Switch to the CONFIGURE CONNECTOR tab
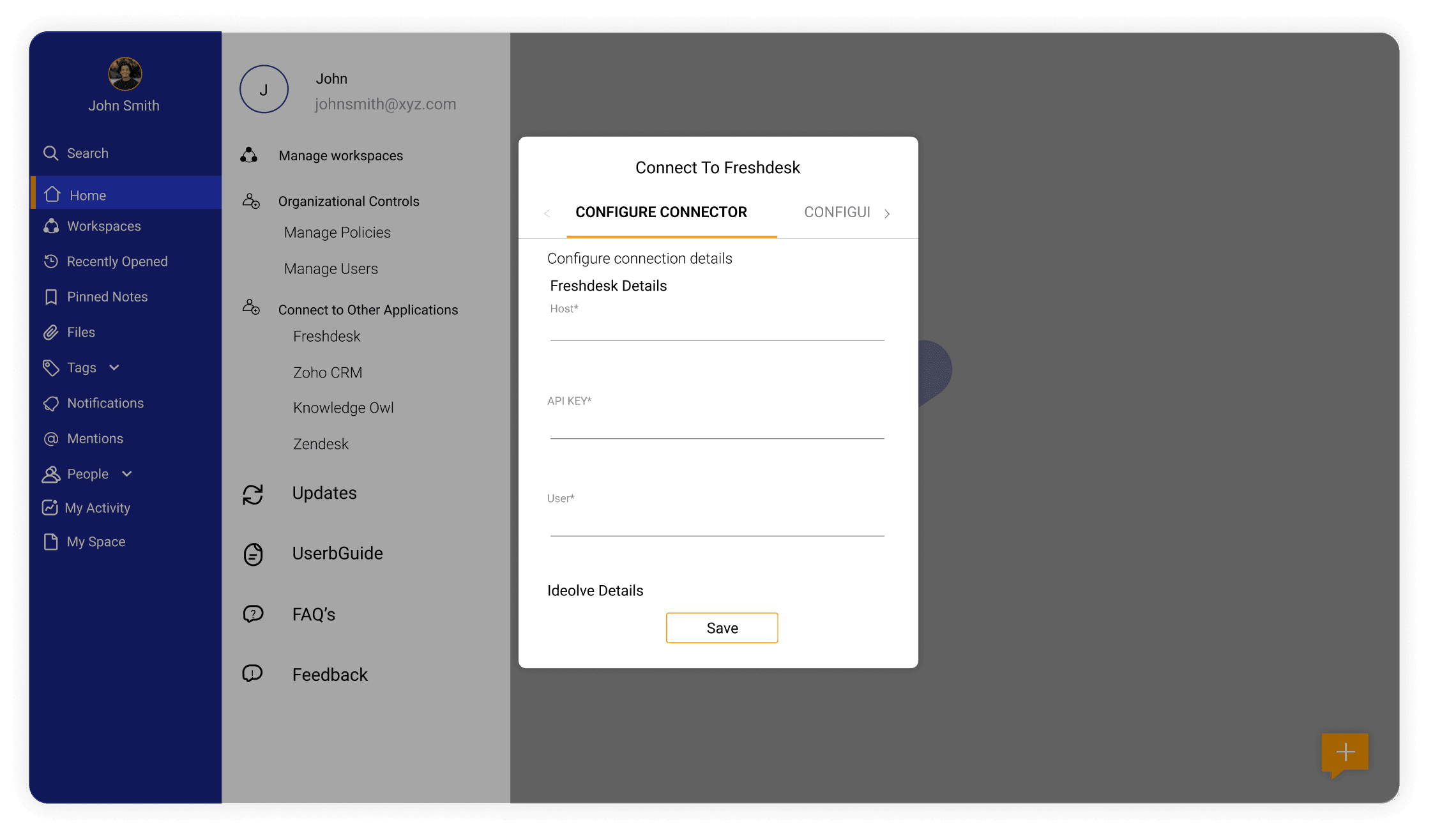Viewport: 1456px width, 831px height. tap(661, 212)
